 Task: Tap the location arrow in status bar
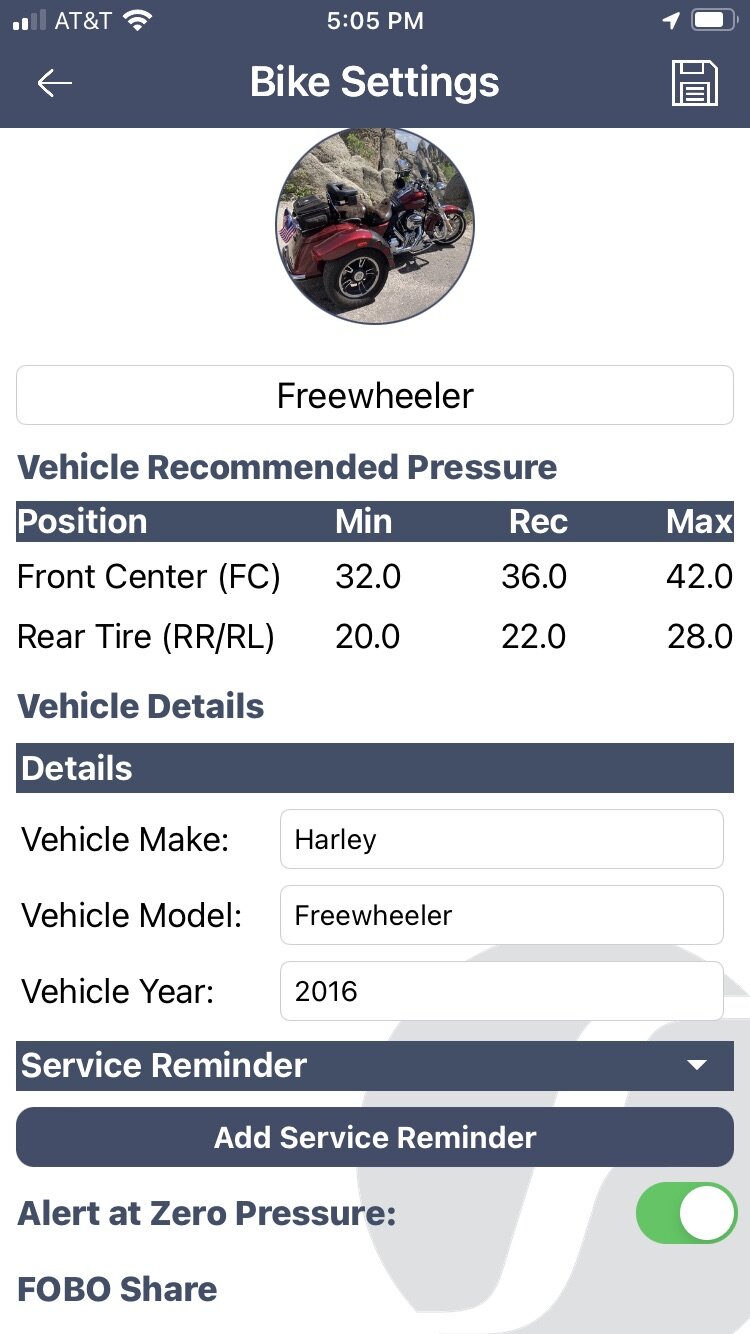(669, 21)
